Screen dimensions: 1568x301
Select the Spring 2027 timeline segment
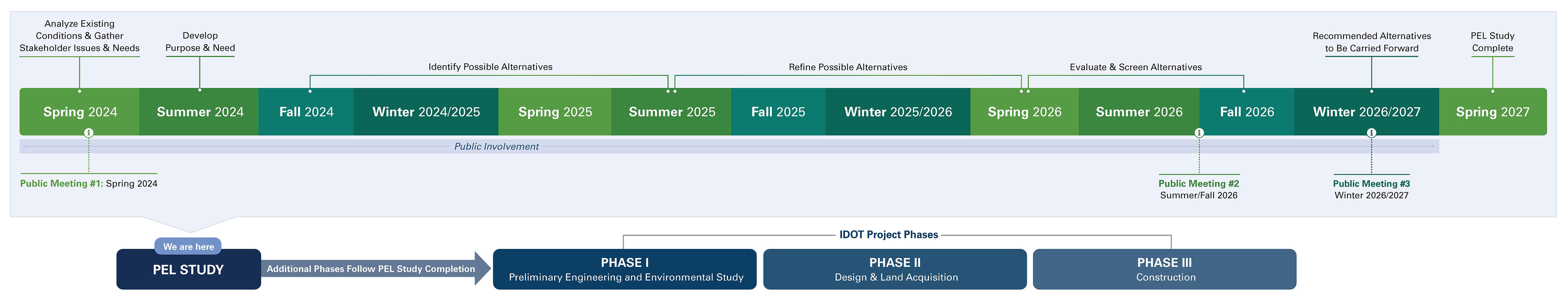pos(1492,112)
